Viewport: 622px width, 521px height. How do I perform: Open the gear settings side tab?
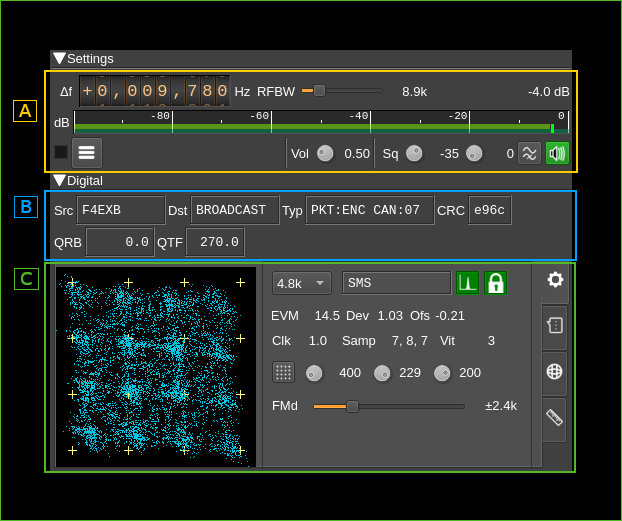[x=555, y=280]
